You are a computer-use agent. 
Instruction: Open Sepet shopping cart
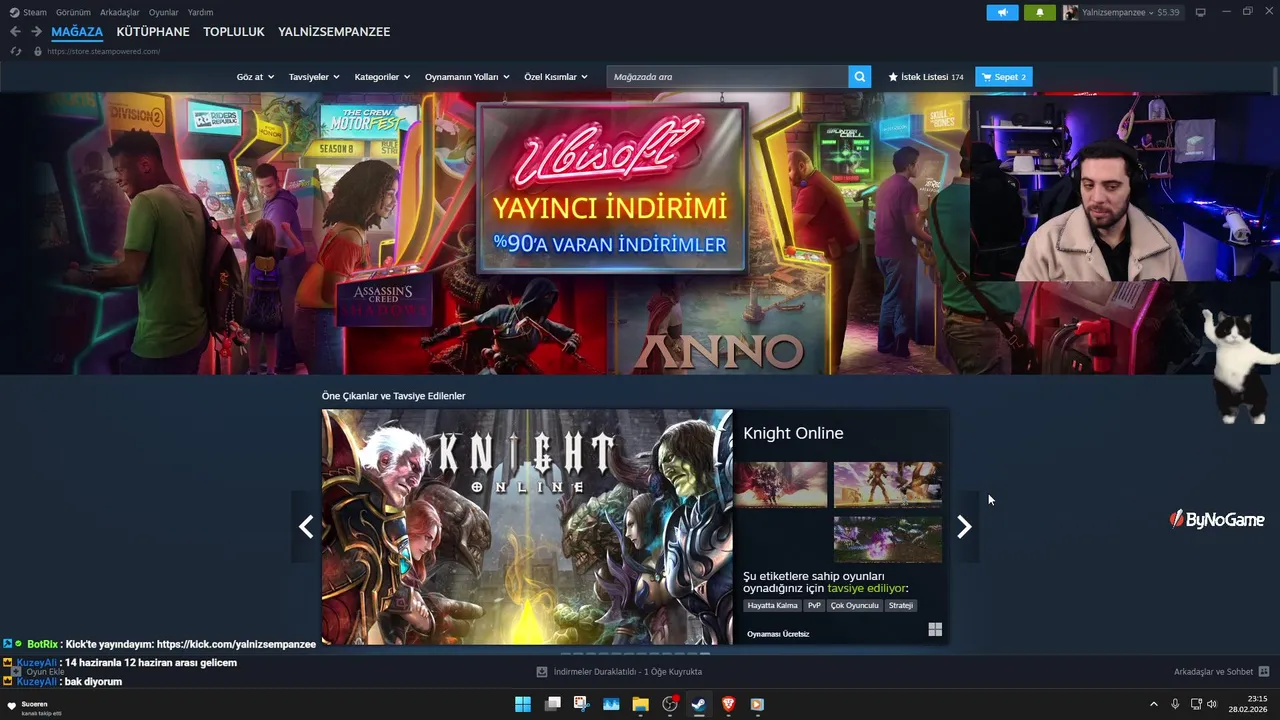pyautogui.click(x=1003, y=77)
